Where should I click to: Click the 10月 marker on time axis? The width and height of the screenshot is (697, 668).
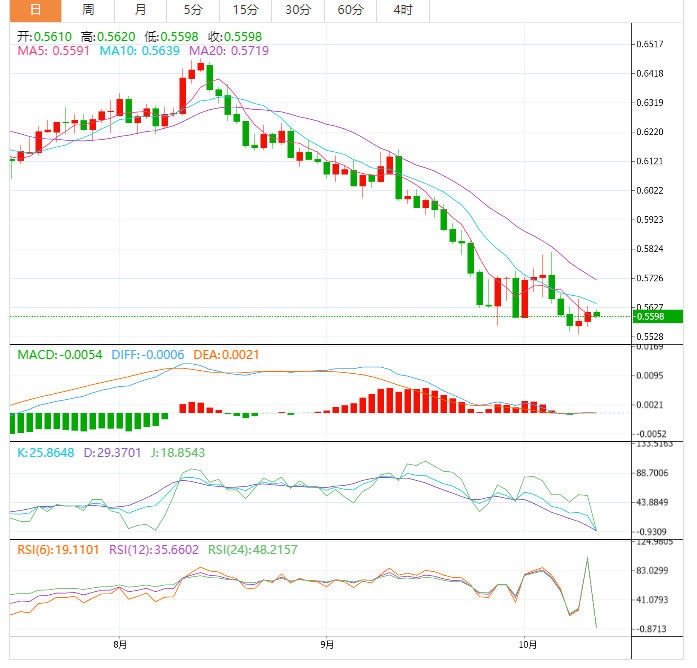pos(528,644)
